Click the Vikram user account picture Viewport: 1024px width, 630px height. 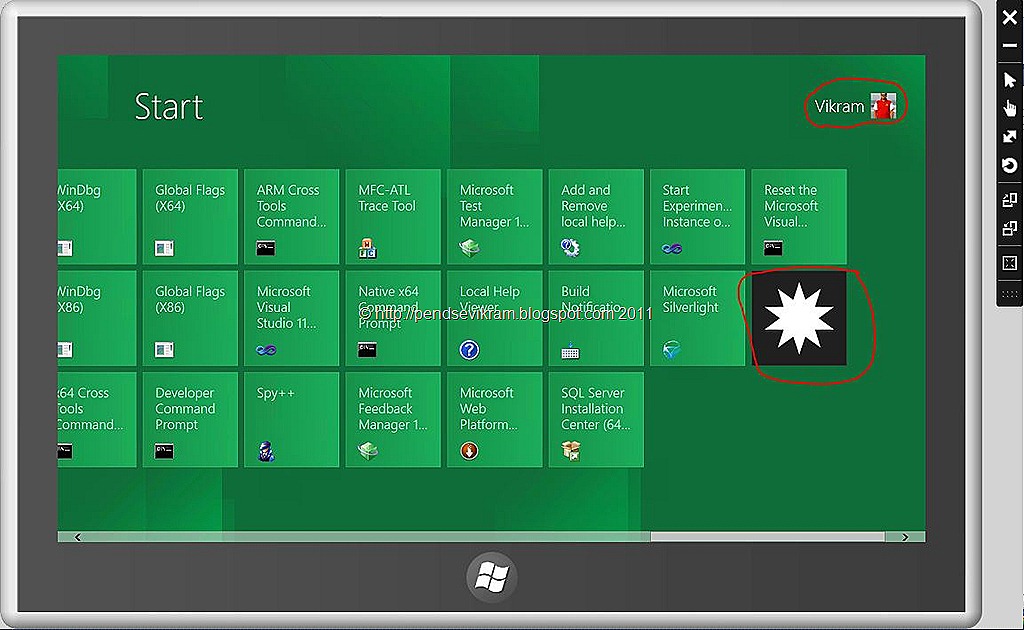click(x=884, y=106)
